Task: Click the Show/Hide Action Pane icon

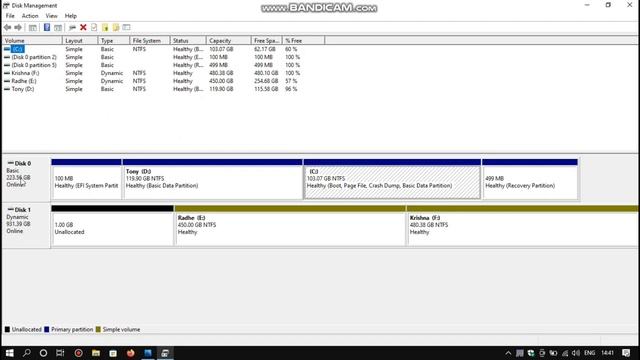Action: point(58,27)
